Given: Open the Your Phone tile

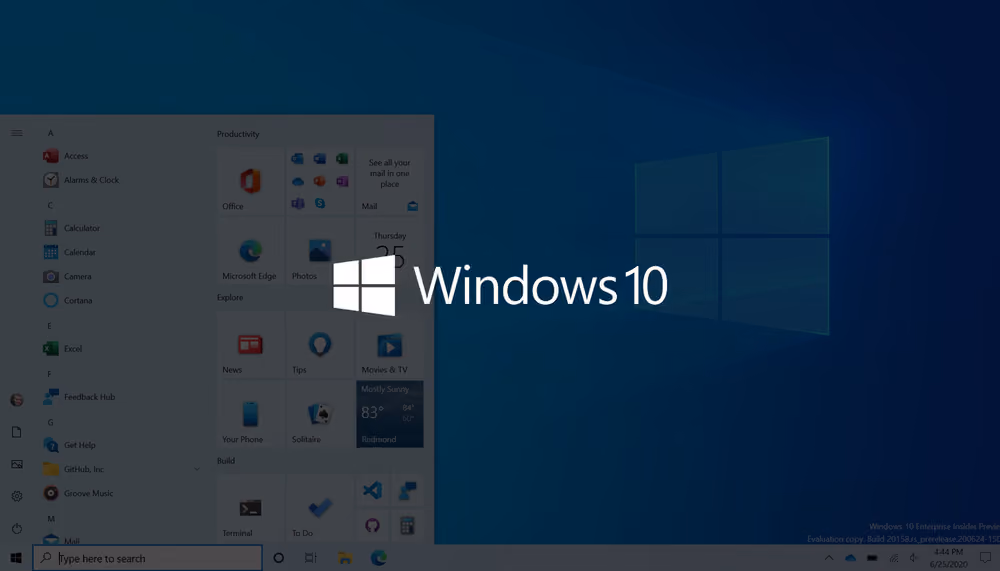Looking at the screenshot, I should [x=250, y=414].
